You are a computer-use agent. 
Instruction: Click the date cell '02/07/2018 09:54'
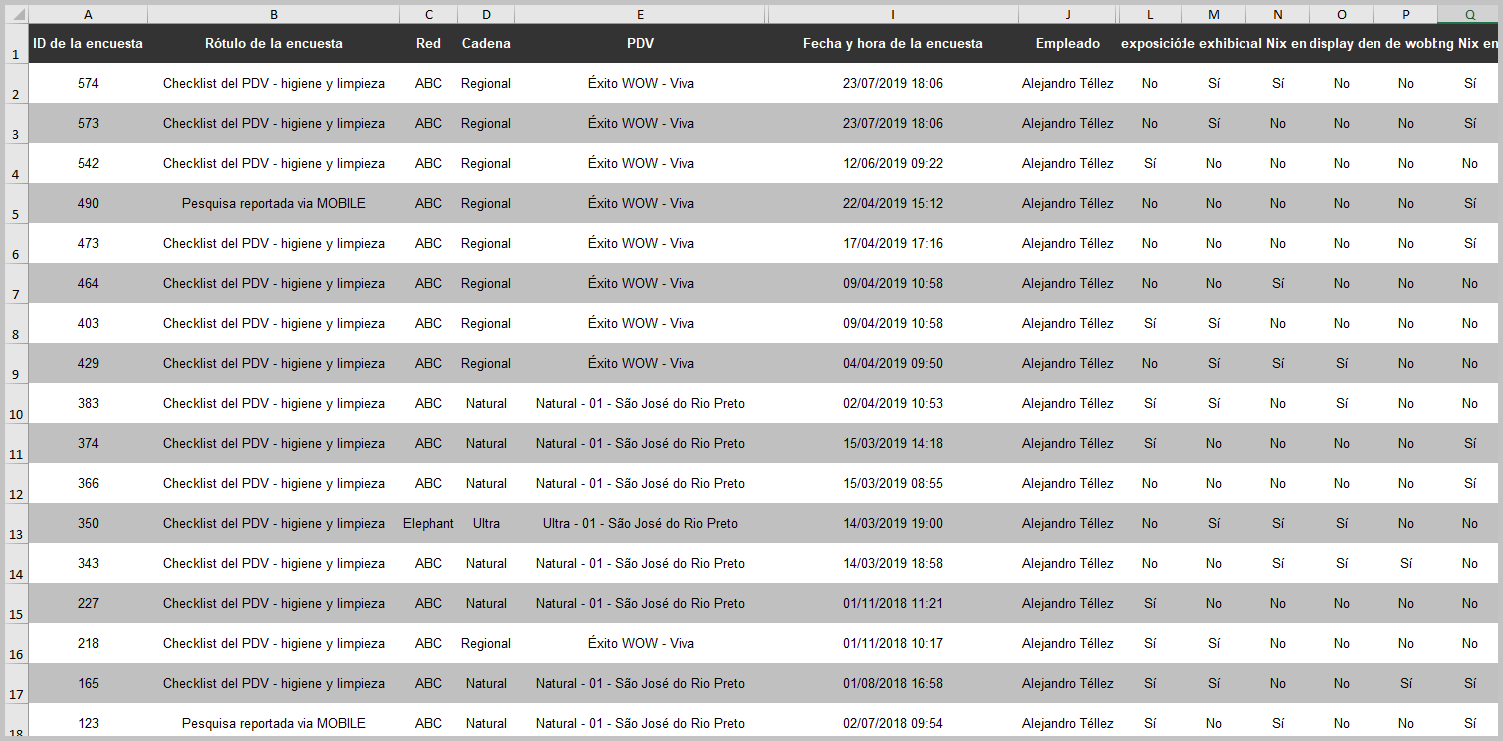[892, 724]
